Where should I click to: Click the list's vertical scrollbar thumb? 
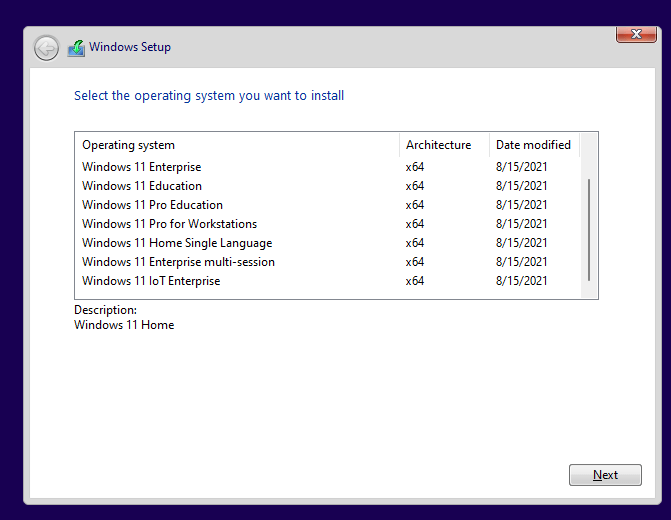[x=589, y=229]
